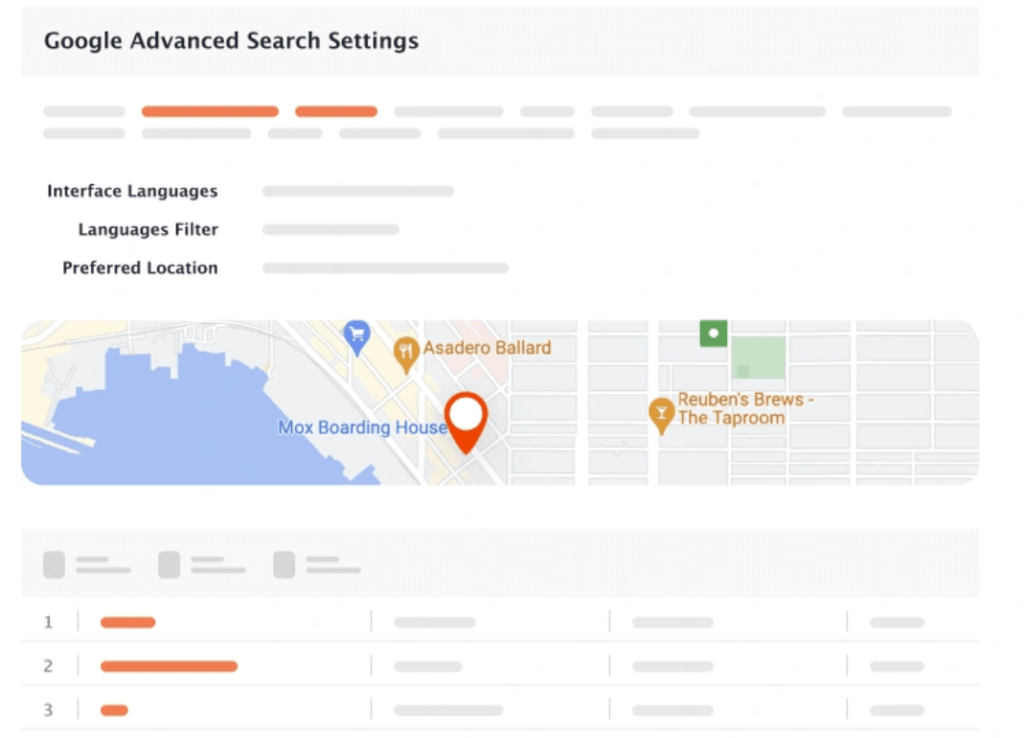Click the Languages Filter field placeholder
1024x738 pixels.
point(330,230)
